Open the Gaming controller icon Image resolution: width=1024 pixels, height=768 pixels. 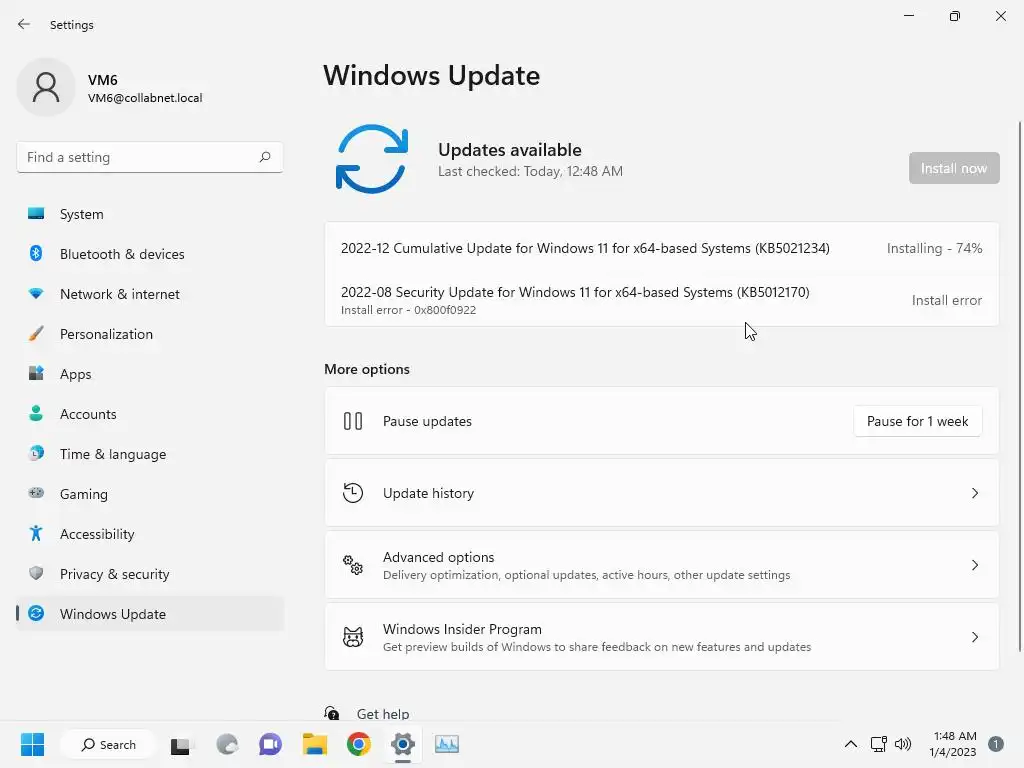(x=36, y=493)
